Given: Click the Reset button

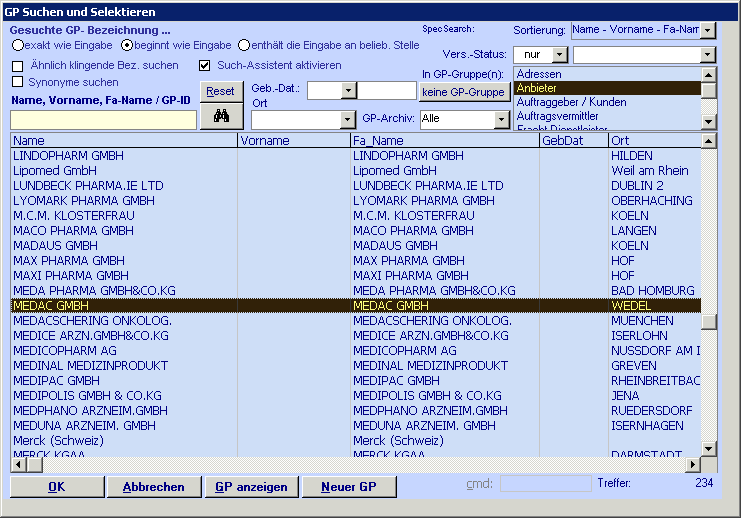Looking at the screenshot, I should click(222, 91).
